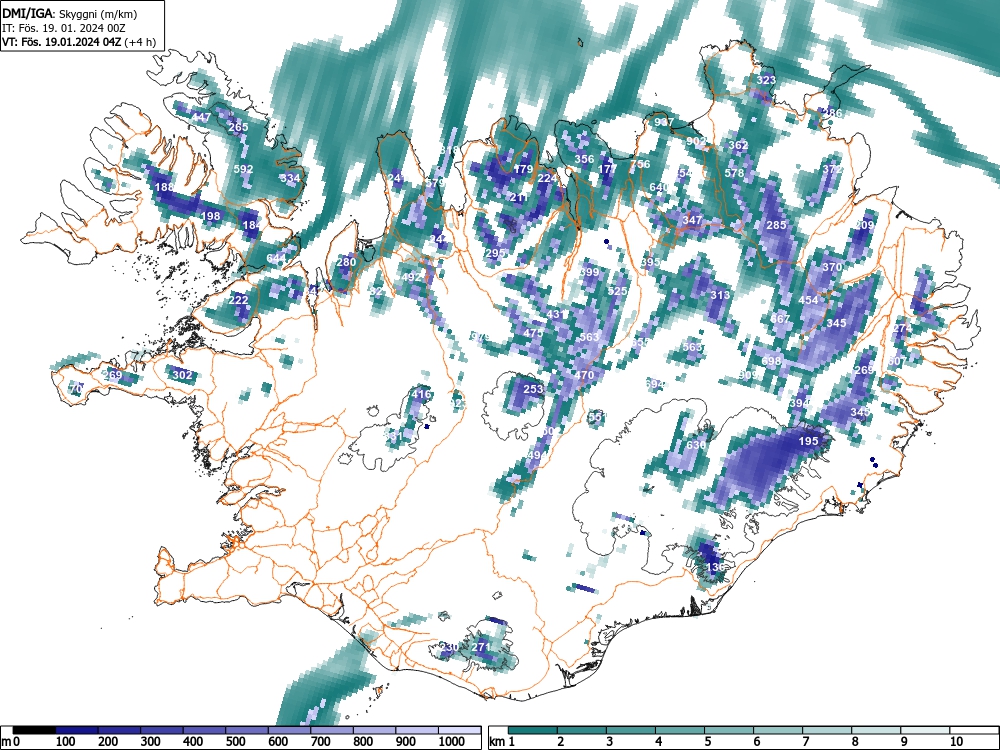
Task: Click the visibility value 313
Action: [720, 295]
